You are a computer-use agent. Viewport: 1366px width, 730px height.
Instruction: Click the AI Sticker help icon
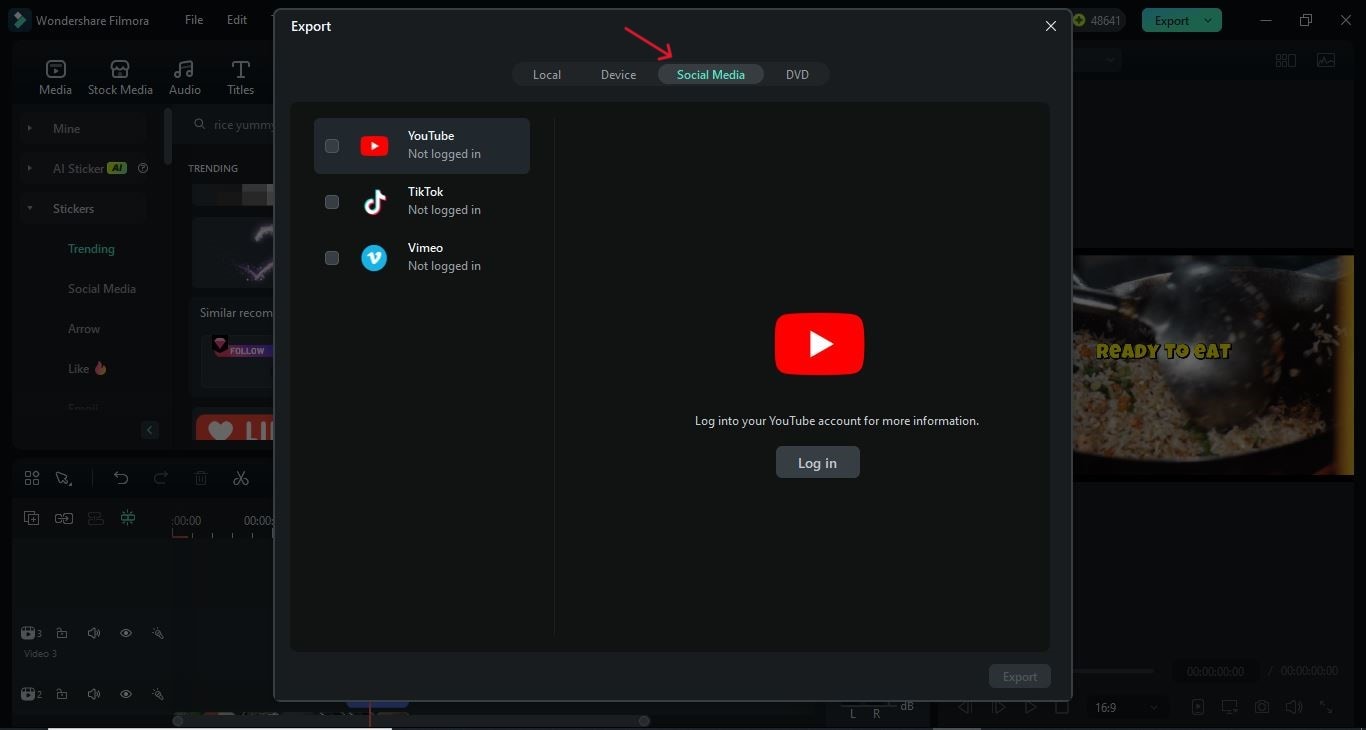click(x=142, y=168)
